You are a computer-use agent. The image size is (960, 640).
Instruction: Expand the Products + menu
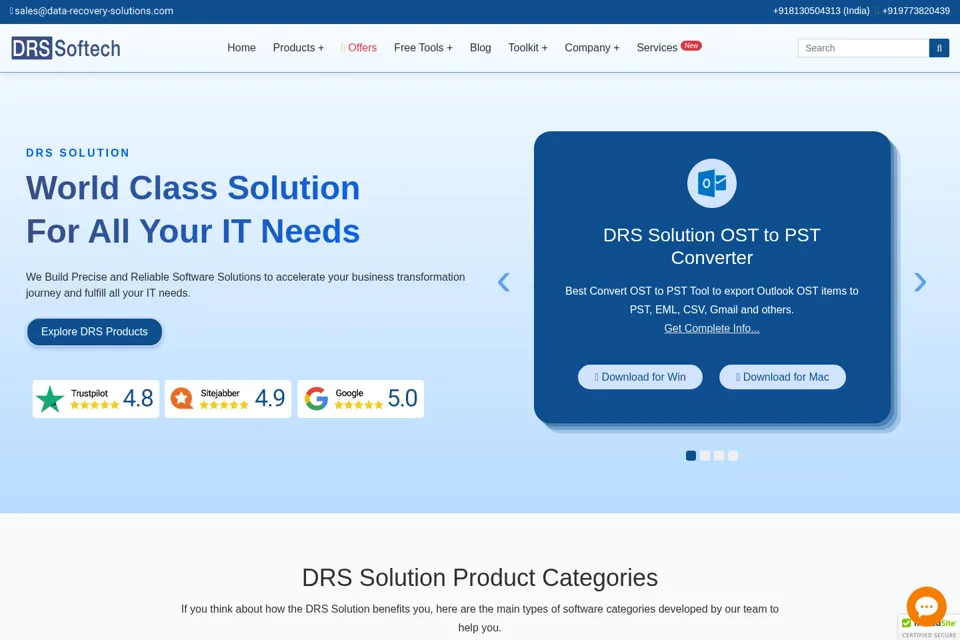(298, 48)
